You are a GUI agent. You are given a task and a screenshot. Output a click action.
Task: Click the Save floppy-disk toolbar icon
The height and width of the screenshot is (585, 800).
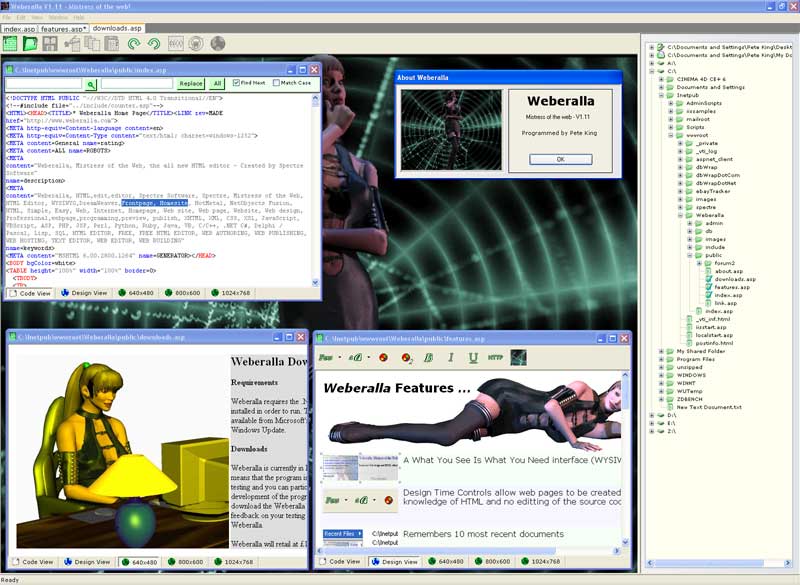[50, 44]
